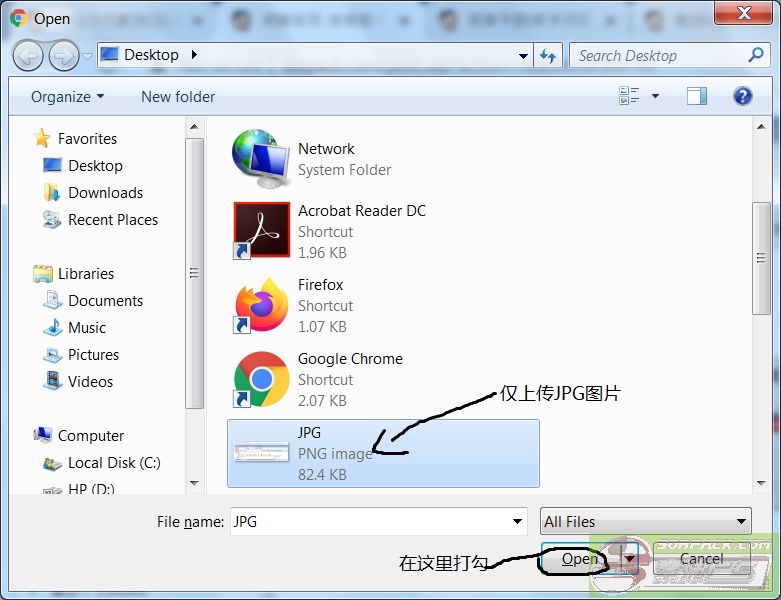Screen dimensions: 781x600
Task: Click the Forward navigation arrow button
Action: tap(64, 55)
